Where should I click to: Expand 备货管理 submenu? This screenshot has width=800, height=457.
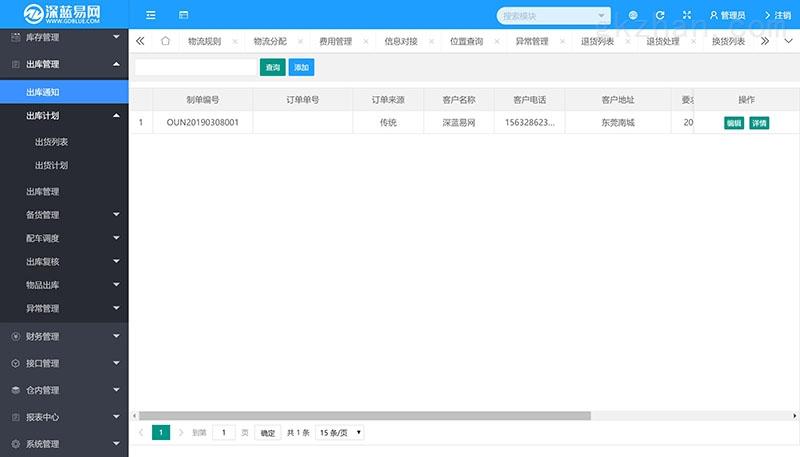click(64, 215)
